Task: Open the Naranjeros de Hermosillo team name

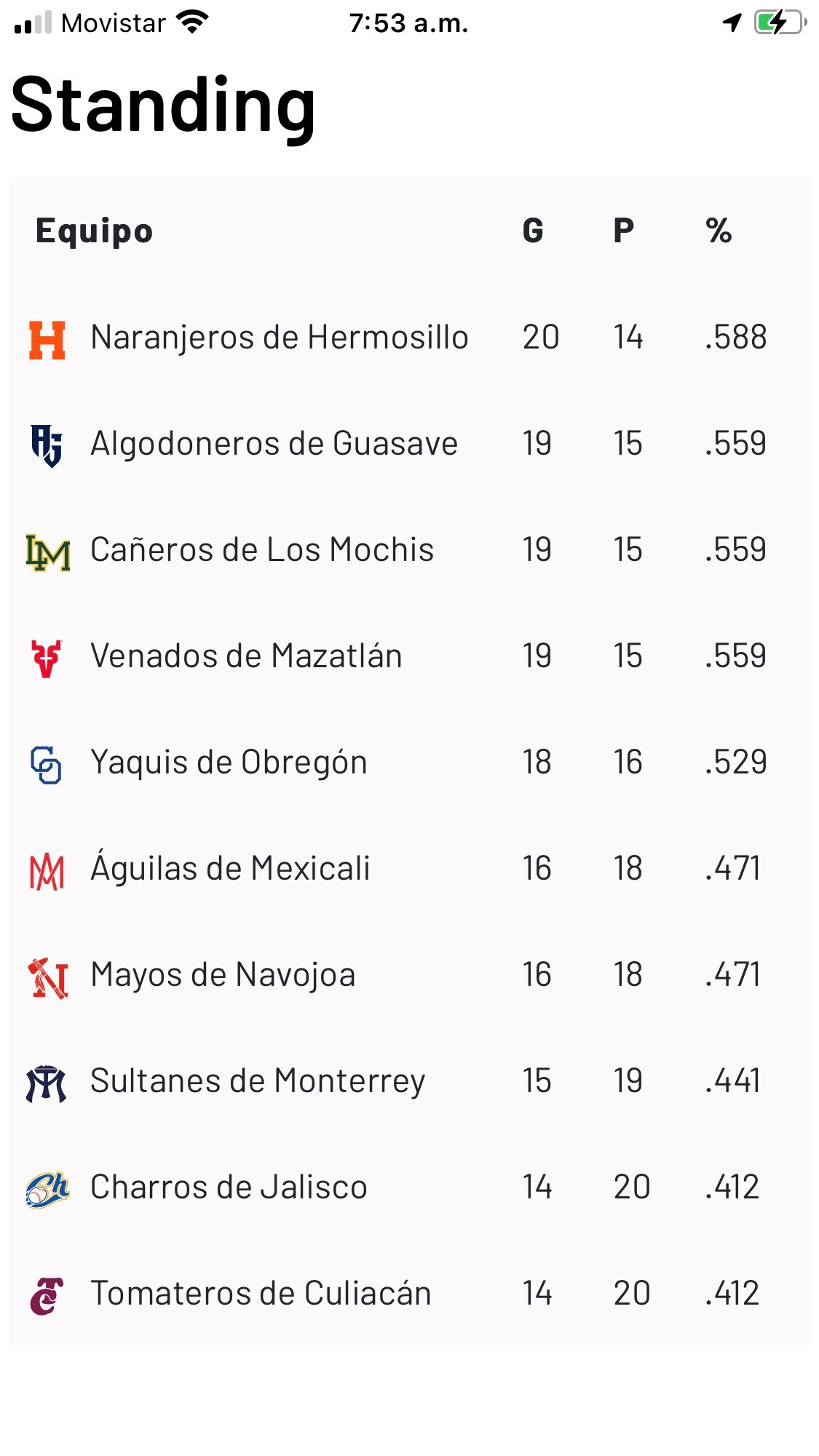Action: click(279, 338)
